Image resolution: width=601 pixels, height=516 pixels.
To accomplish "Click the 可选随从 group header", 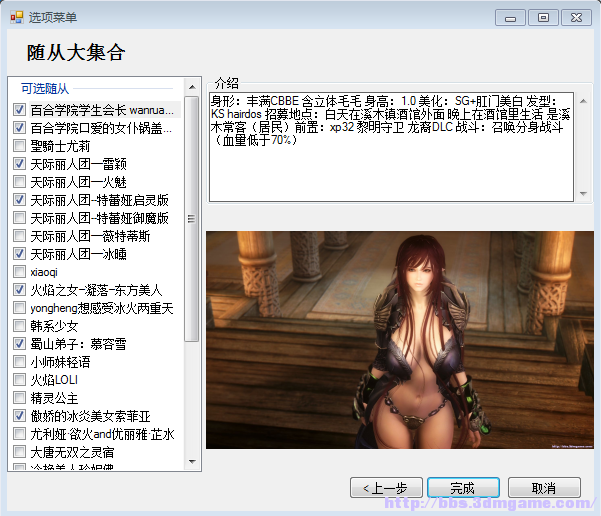I will 45,89.
